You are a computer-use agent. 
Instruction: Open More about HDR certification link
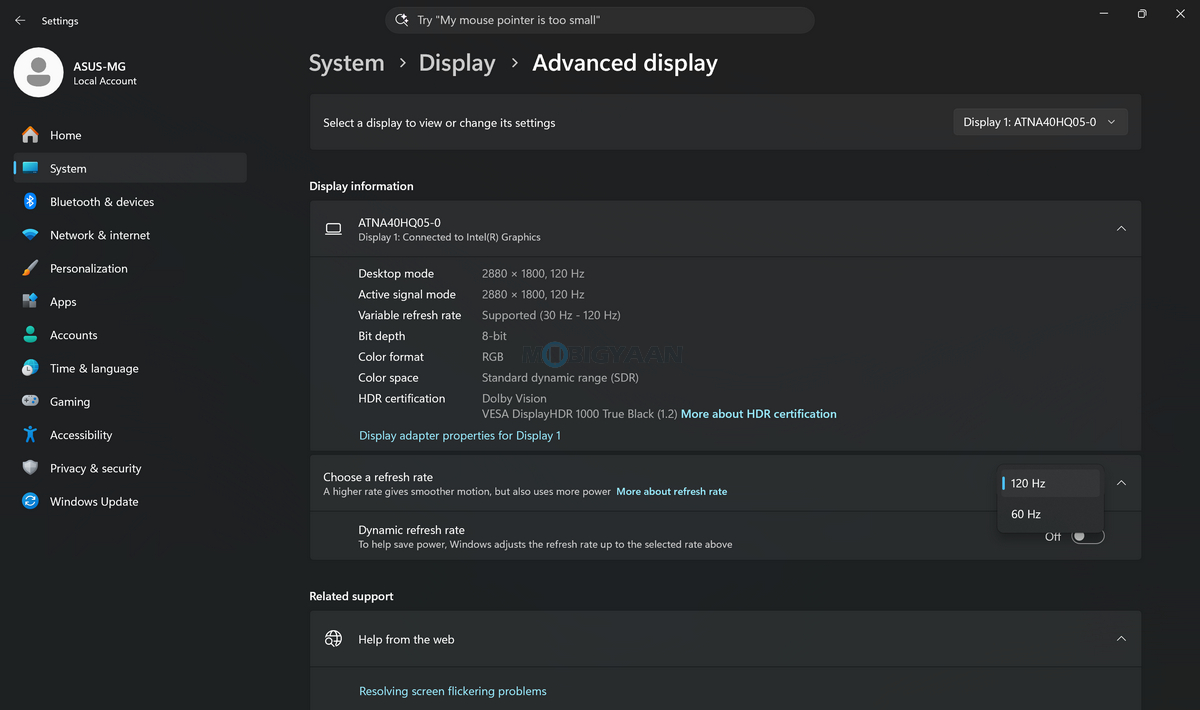point(759,414)
